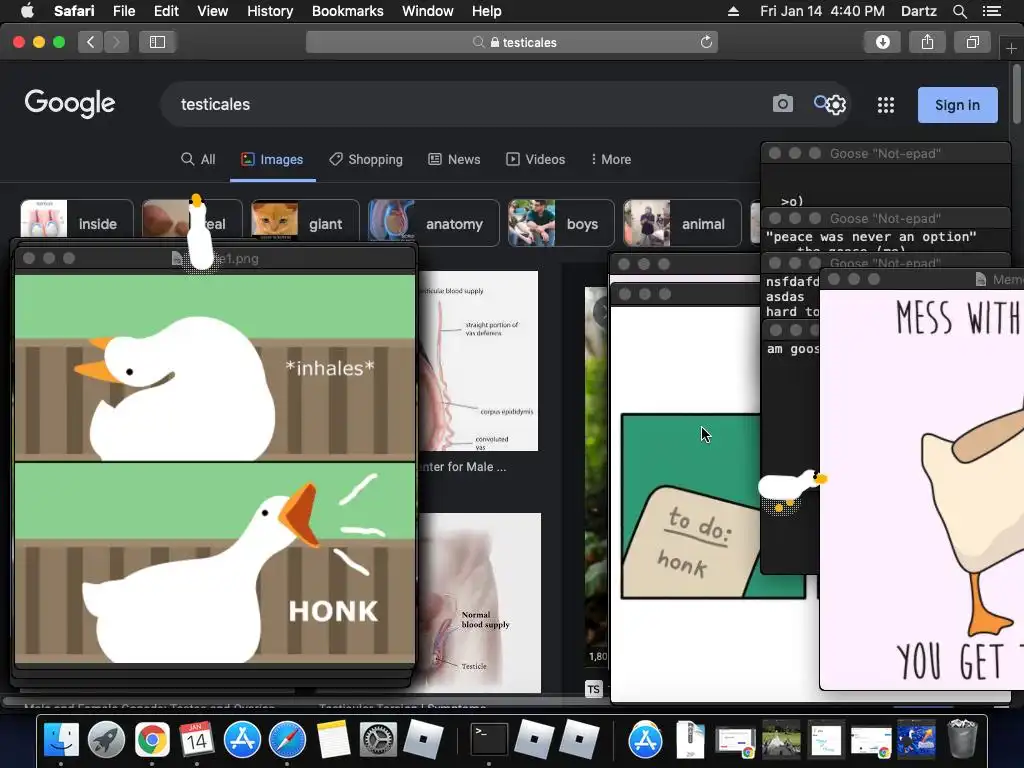Open the ZIP file in the Dock
1024x768 pixels.
[x=690, y=740]
